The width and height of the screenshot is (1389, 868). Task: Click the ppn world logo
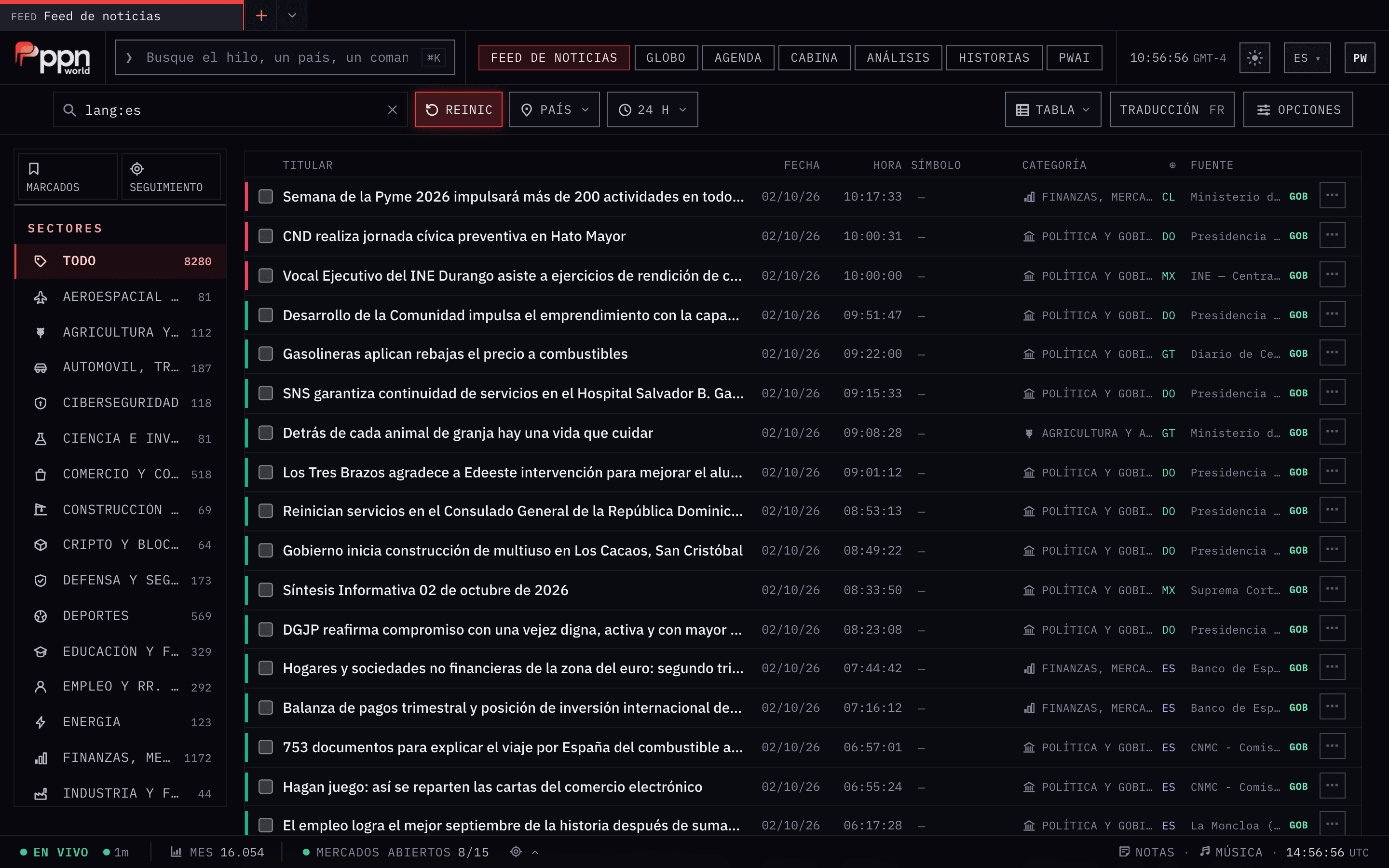point(52,58)
